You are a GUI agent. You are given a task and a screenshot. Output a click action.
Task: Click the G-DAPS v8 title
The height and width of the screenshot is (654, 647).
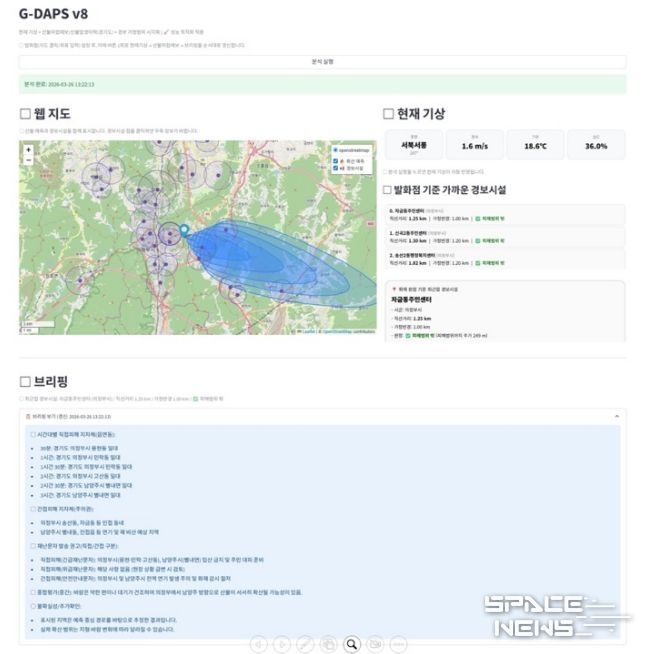[x=60, y=13]
